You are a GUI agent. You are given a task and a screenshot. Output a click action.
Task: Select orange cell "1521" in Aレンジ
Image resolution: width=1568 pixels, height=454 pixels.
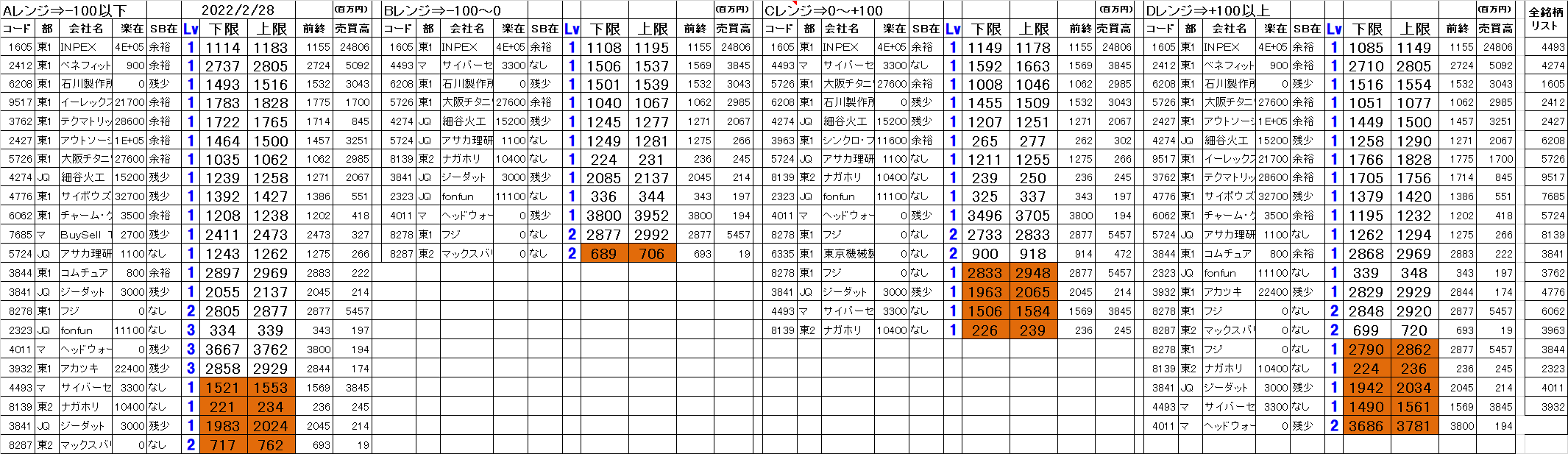point(223,388)
